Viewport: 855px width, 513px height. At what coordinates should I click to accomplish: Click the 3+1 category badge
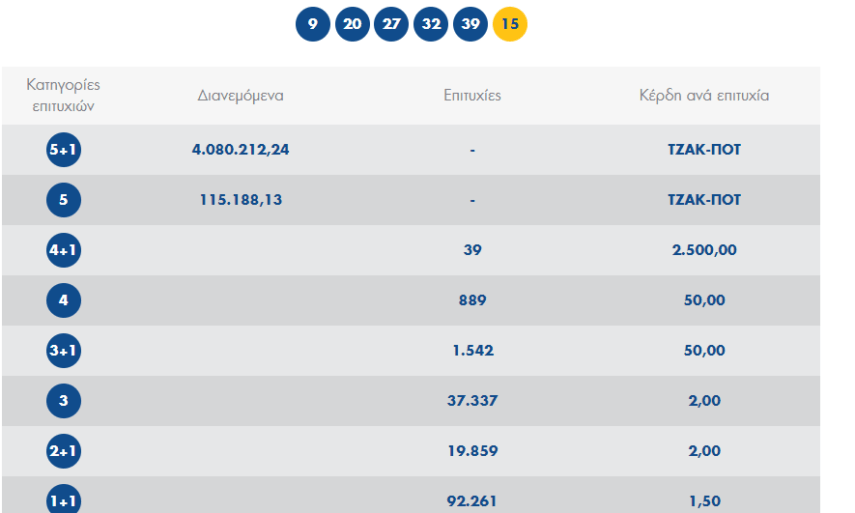click(x=64, y=351)
